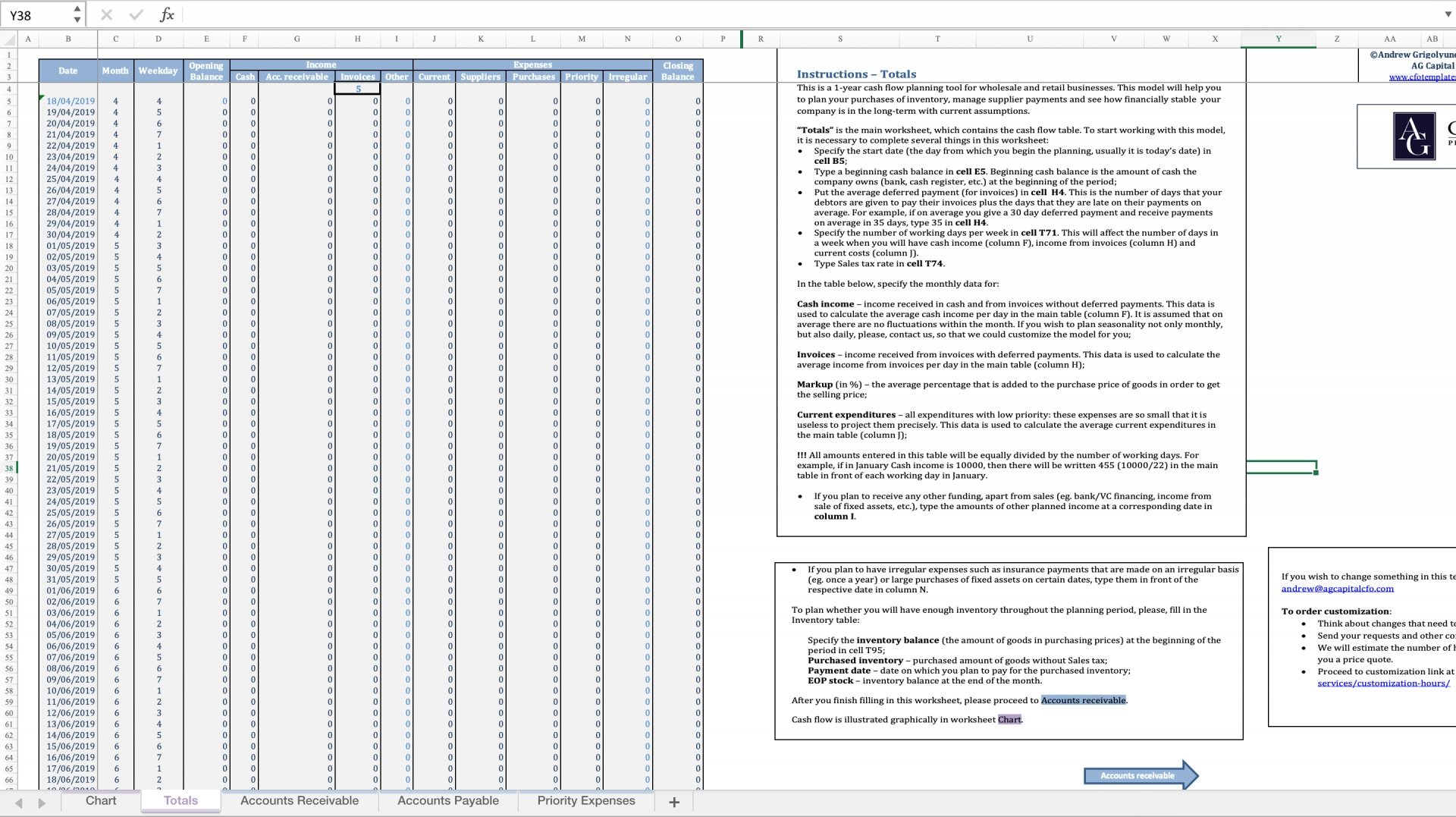This screenshot has width=1456, height=817.
Task: Open the Name Box dropdown arrows
Action: 77,14
